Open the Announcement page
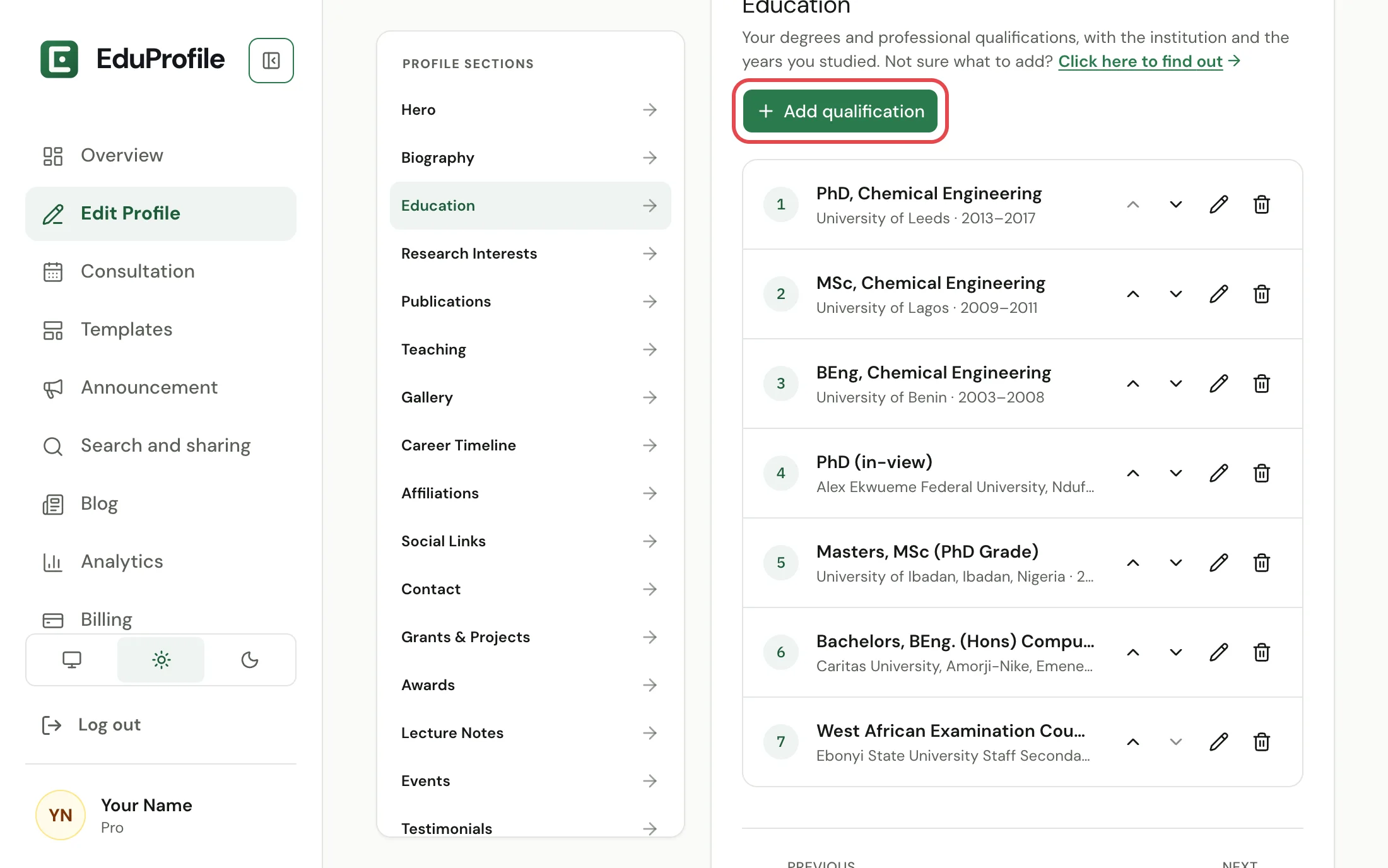1388x868 pixels. (161, 387)
